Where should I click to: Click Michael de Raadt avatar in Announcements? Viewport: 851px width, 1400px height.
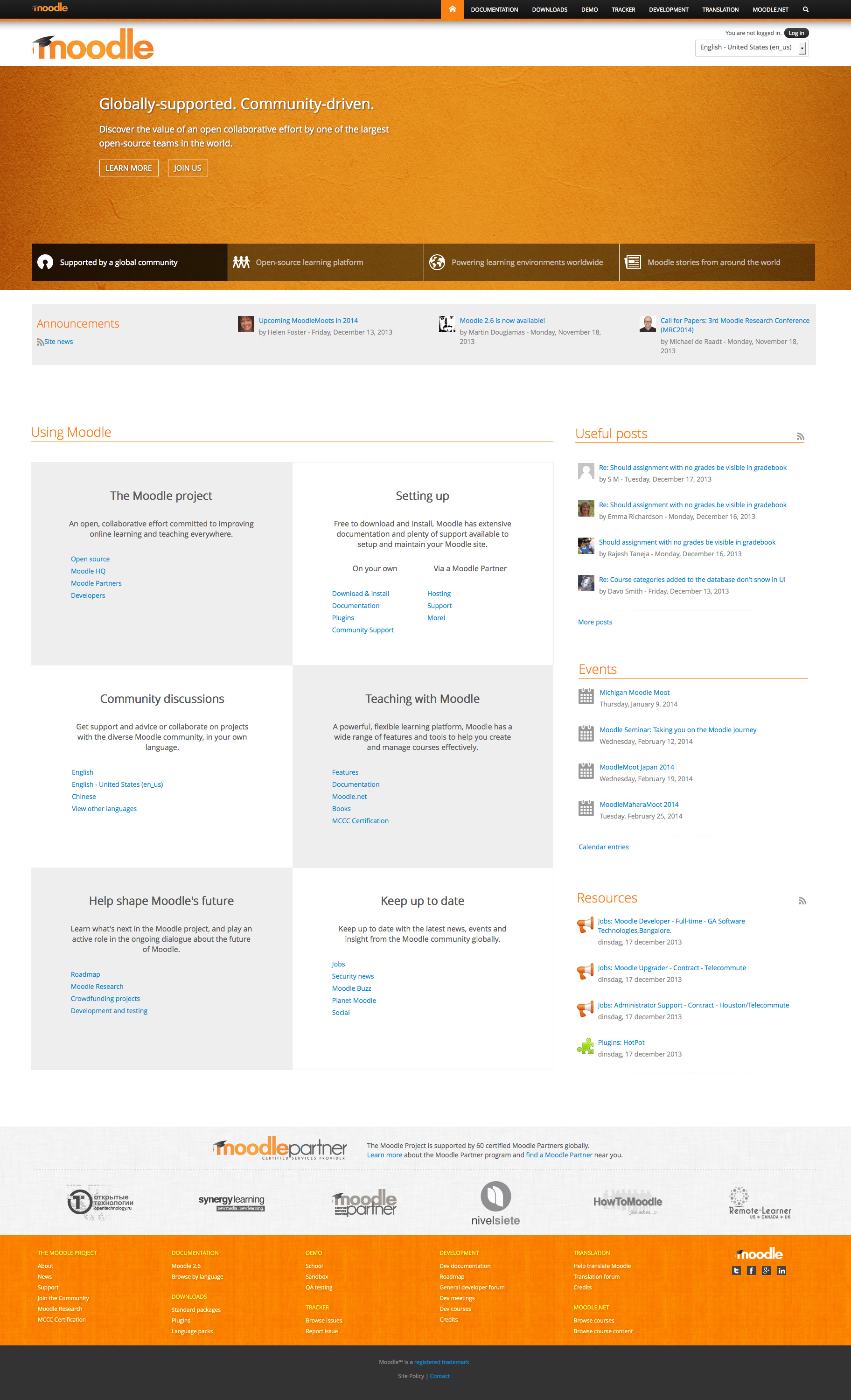click(x=648, y=324)
